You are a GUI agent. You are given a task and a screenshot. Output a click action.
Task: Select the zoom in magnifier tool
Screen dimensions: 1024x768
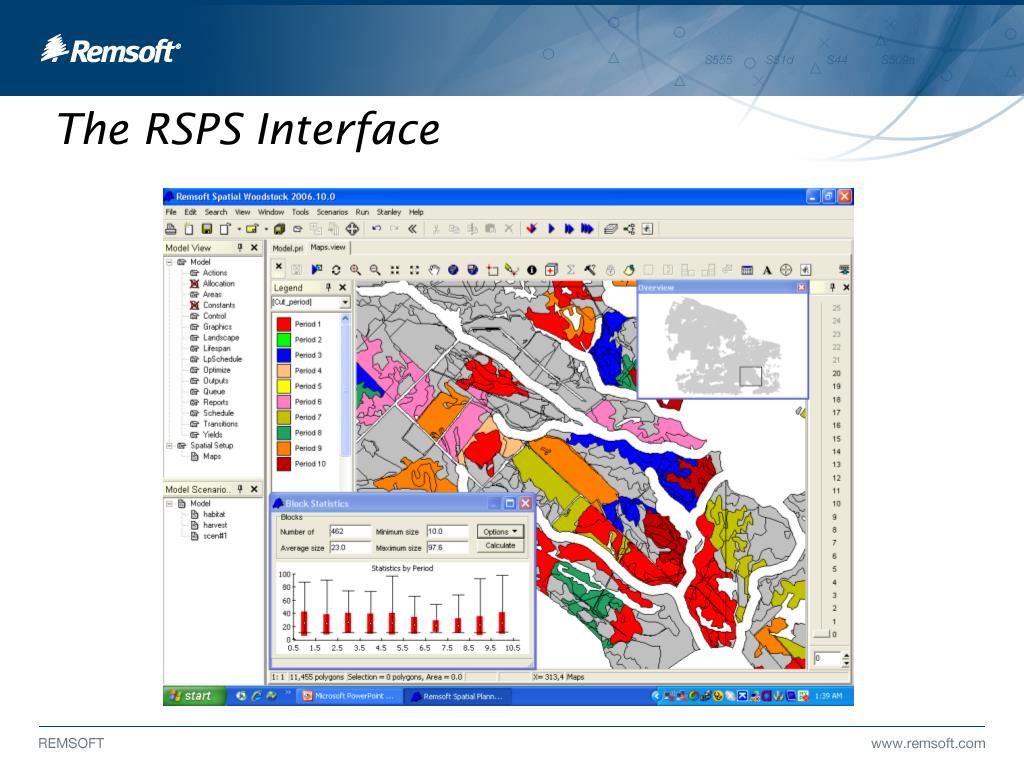point(355,270)
